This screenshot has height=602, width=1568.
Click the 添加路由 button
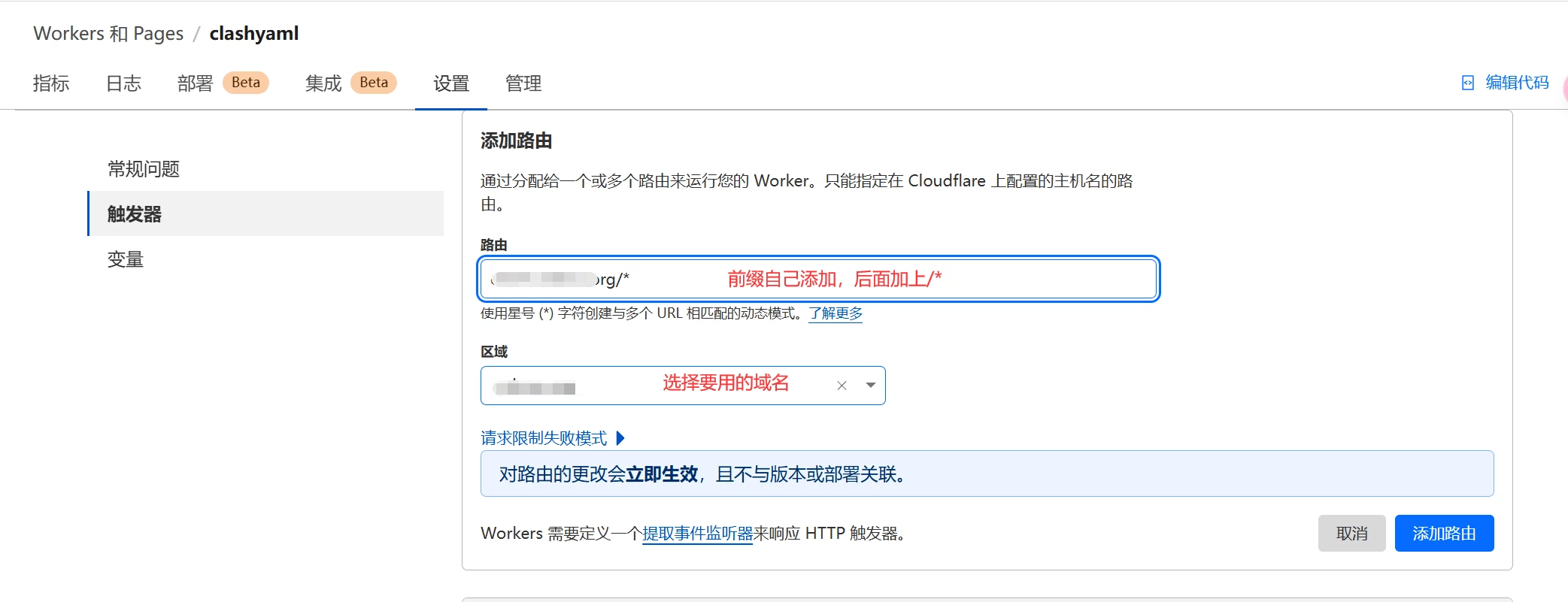(x=1443, y=534)
